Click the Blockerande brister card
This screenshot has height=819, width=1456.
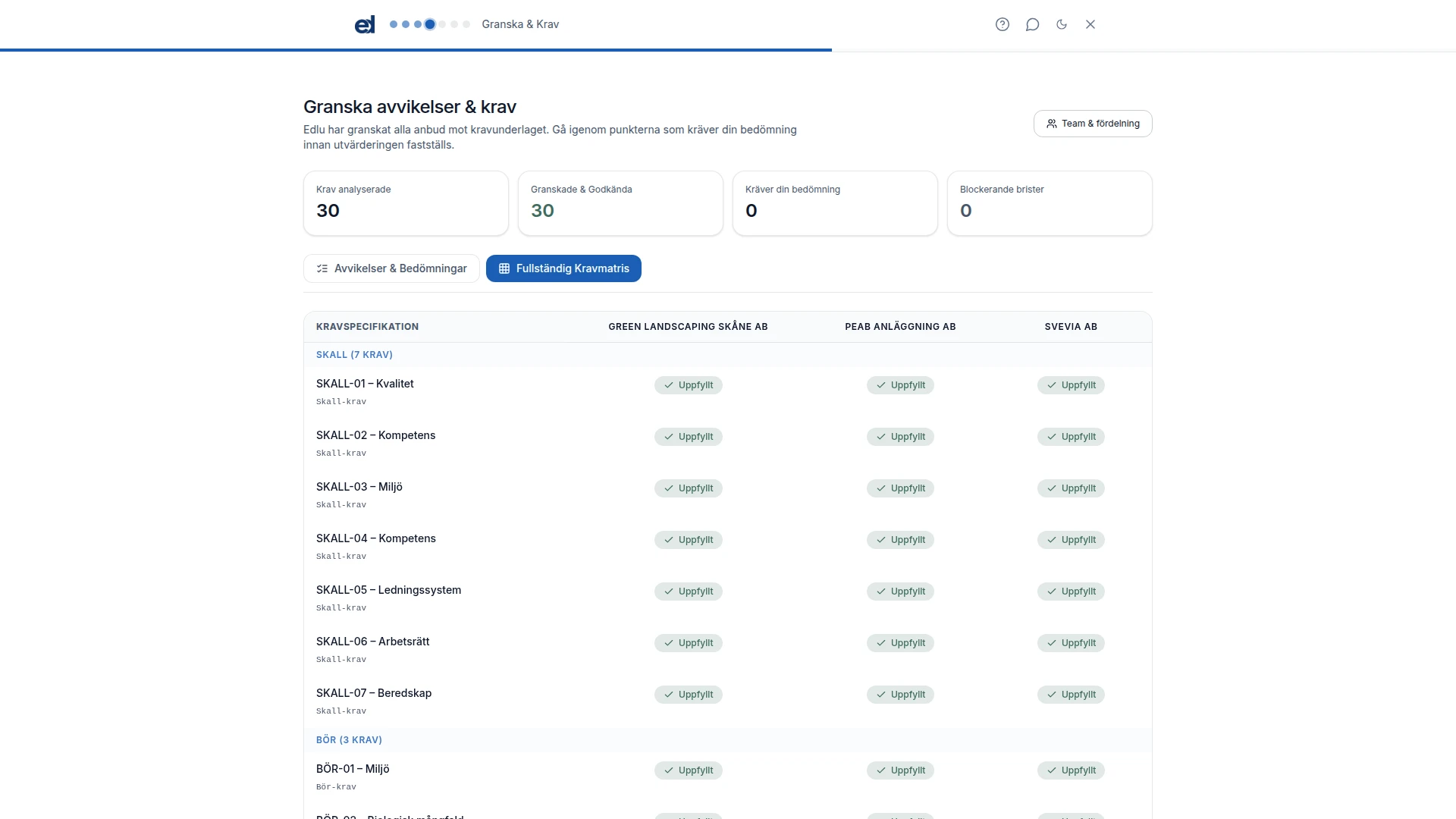point(1050,203)
